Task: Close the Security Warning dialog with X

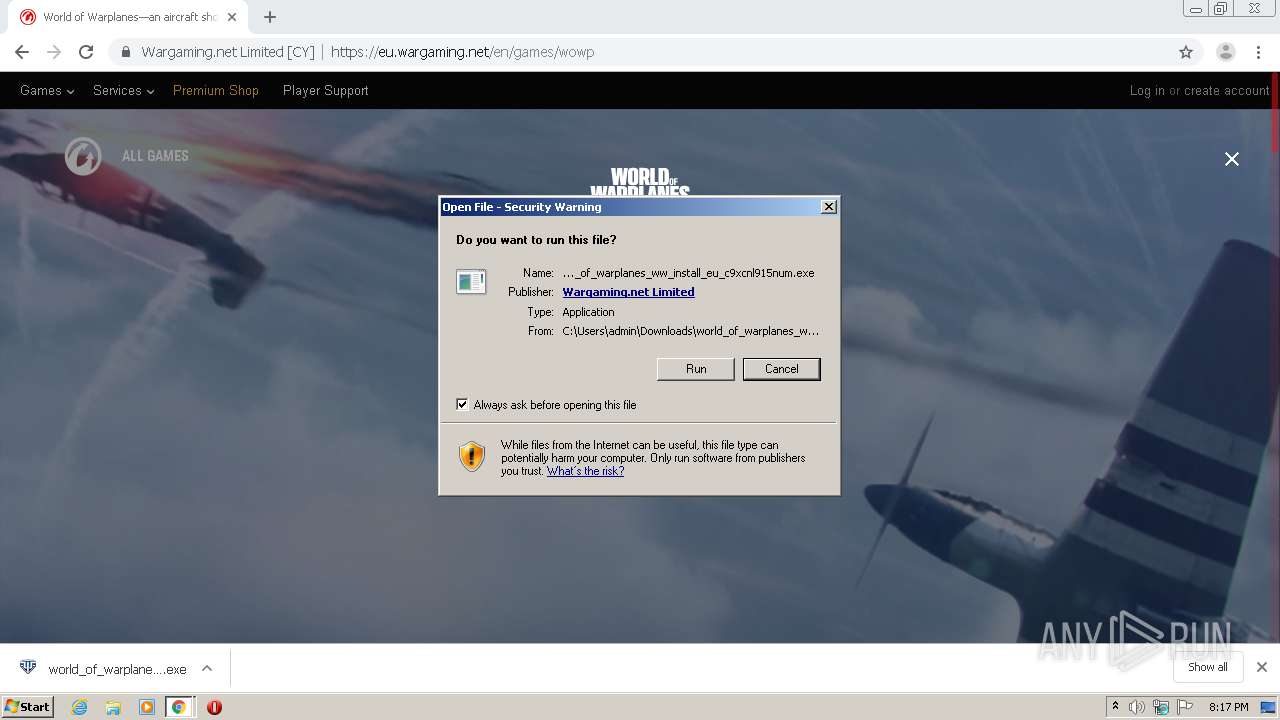Action: [x=828, y=206]
